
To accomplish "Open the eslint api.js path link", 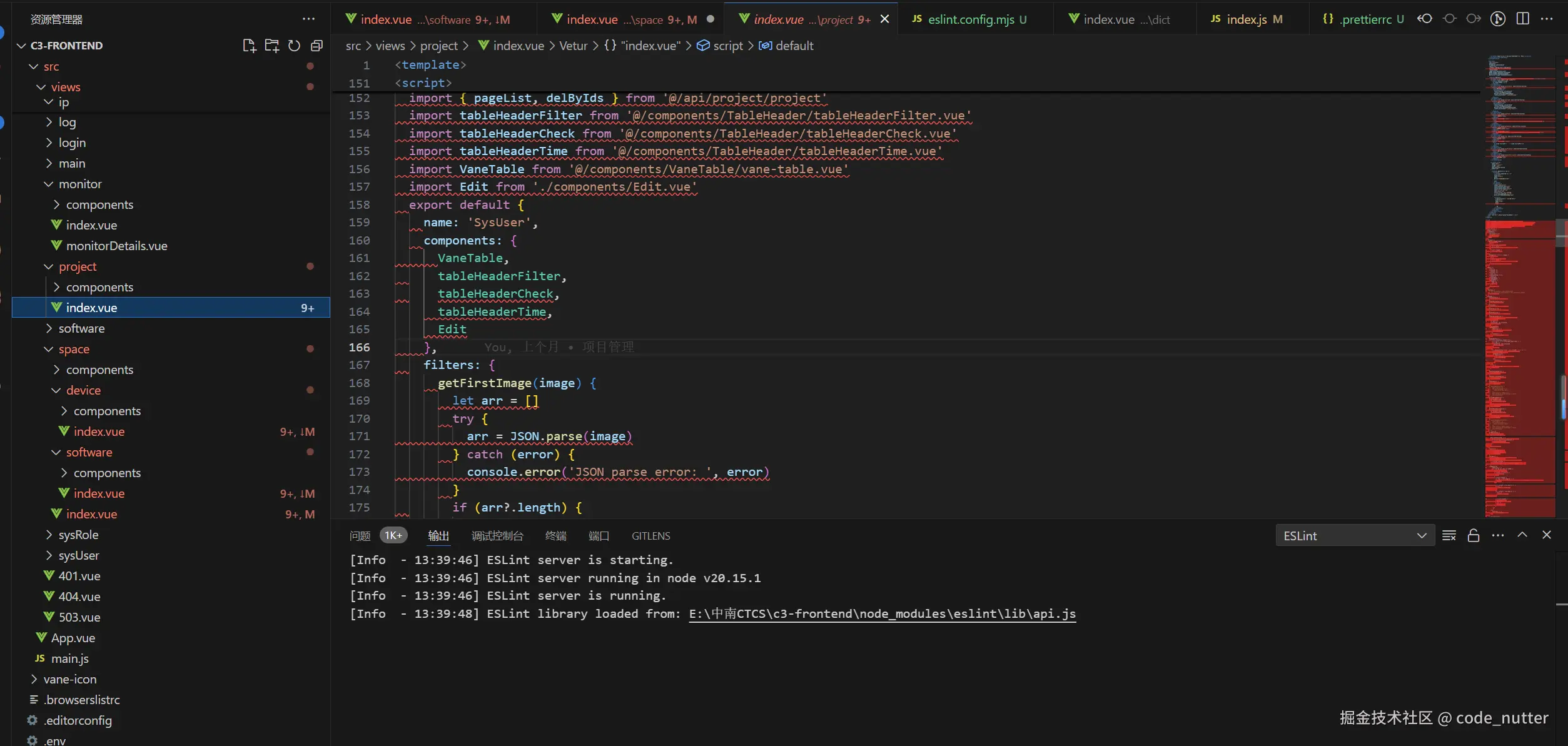I will (x=882, y=613).
